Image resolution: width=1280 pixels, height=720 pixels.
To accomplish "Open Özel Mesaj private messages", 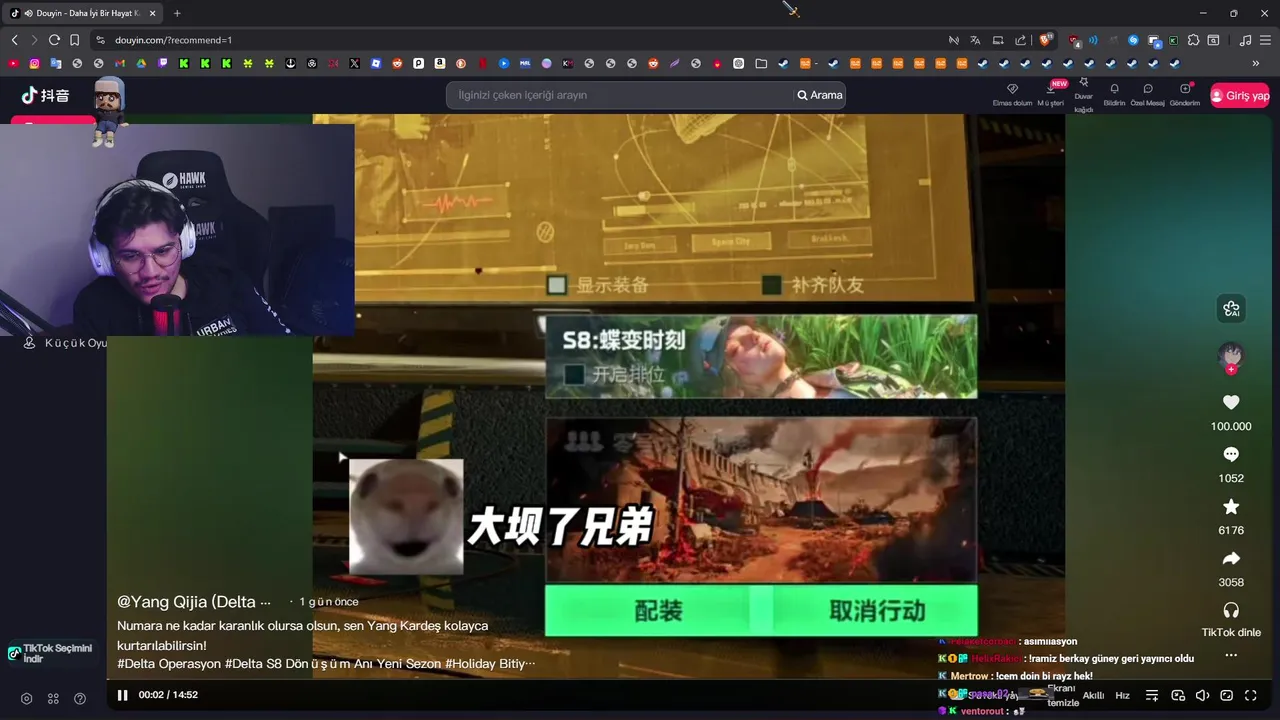I will point(1147,95).
